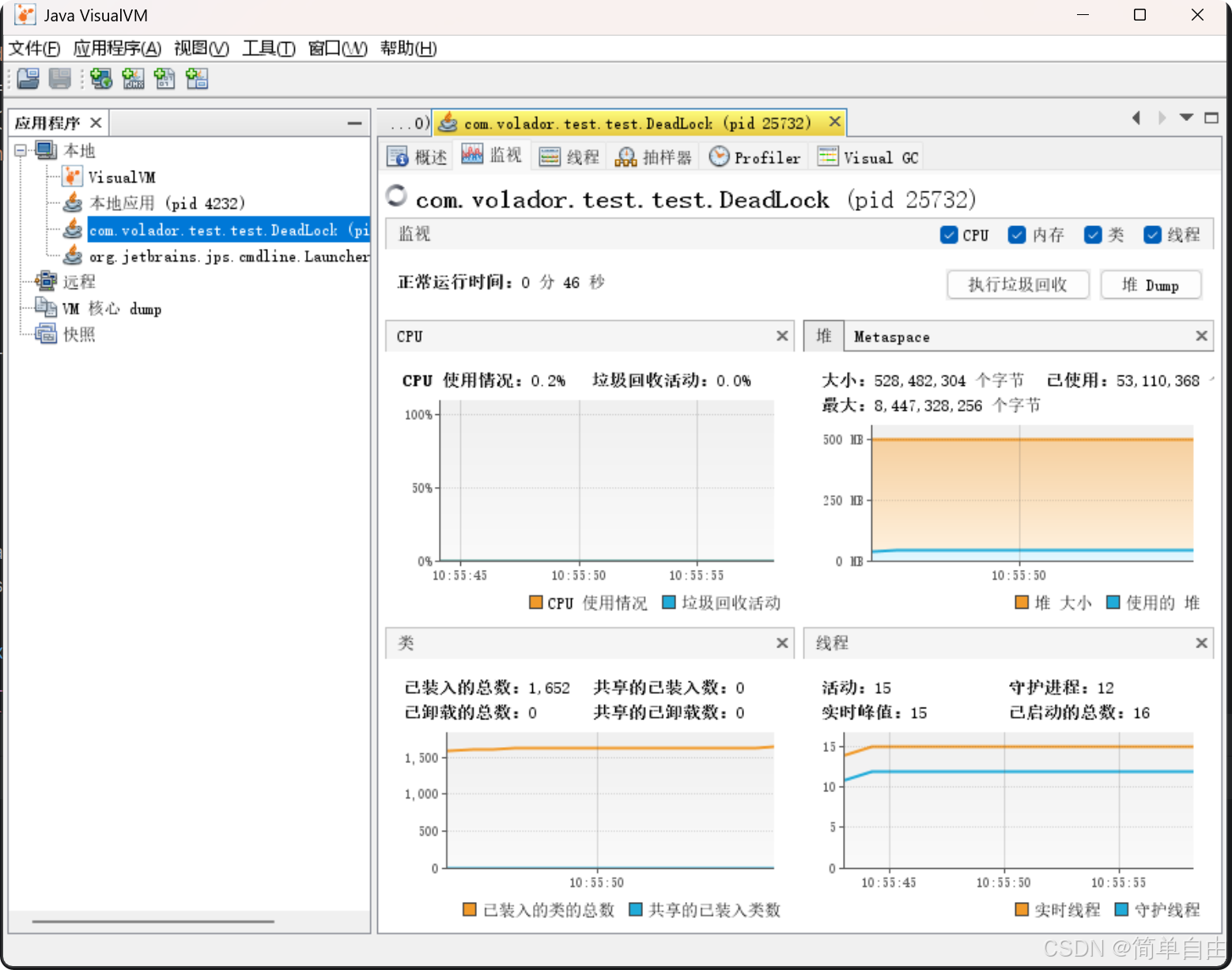Uncheck the CPU monitoring checkbox
This screenshot has width=1232, height=970.
pos(949,235)
